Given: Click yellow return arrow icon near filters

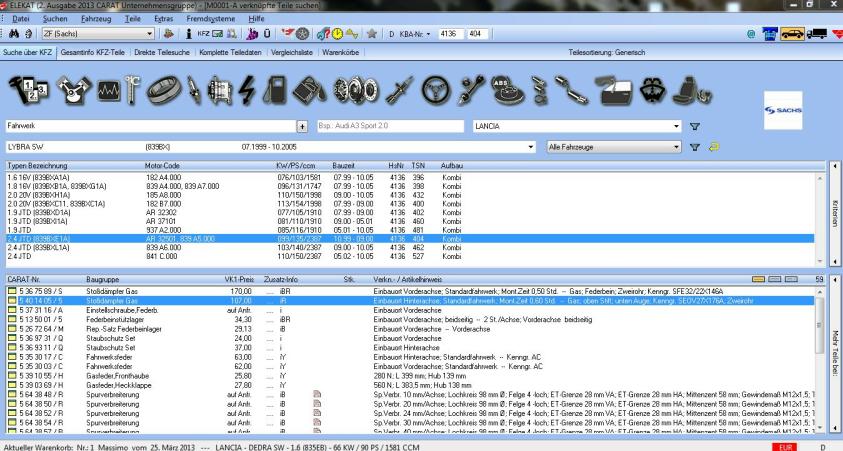Looking at the screenshot, I should click(714, 147).
